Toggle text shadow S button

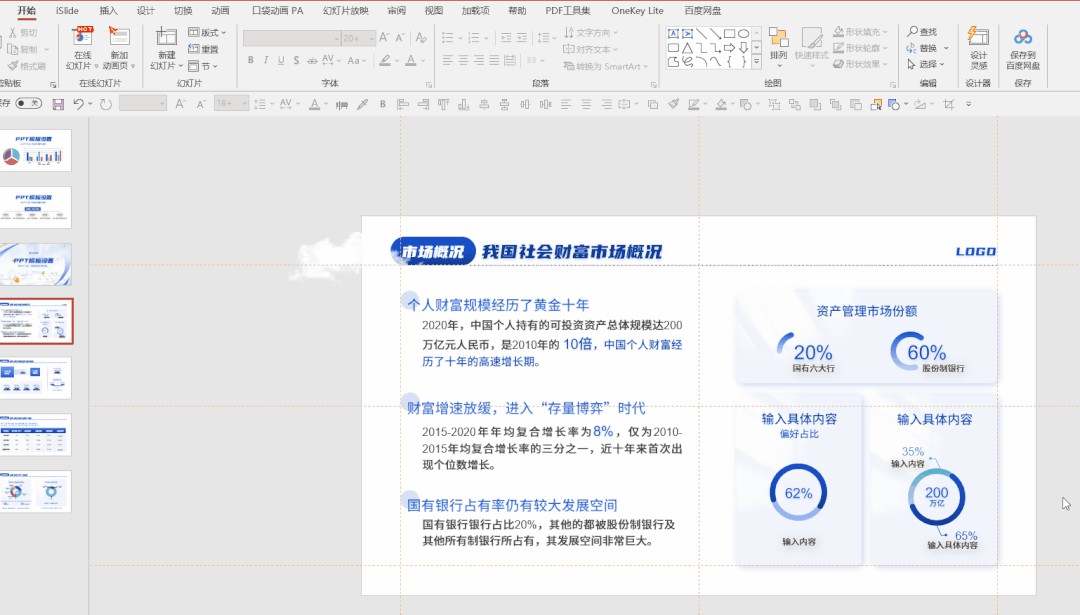coord(296,61)
